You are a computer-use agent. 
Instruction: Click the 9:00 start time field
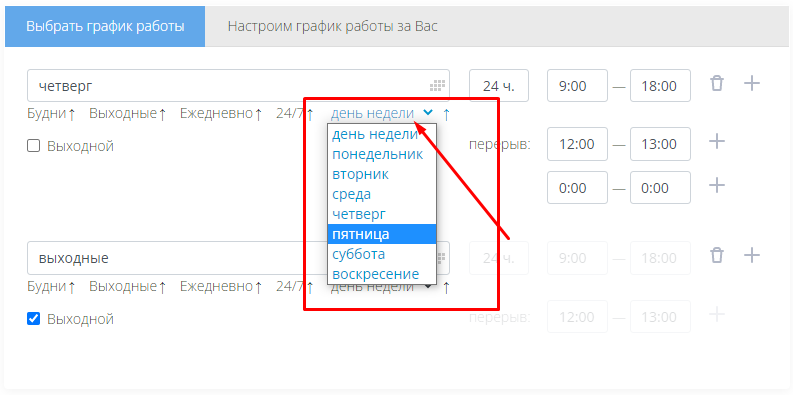click(x=577, y=86)
